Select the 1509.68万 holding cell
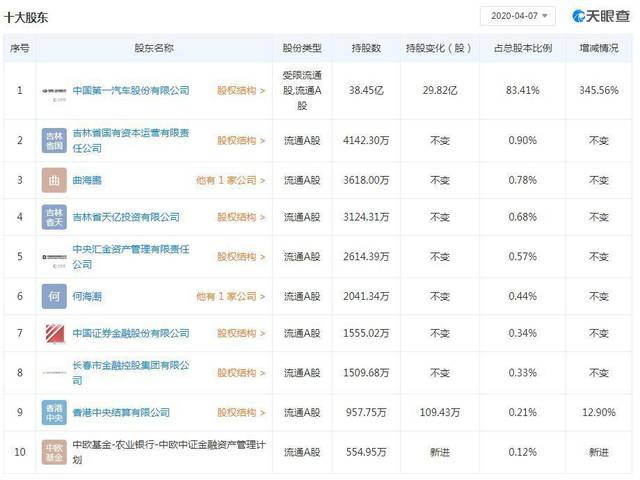640x480 pixels. pyautogui.click(x=366, y=373)
